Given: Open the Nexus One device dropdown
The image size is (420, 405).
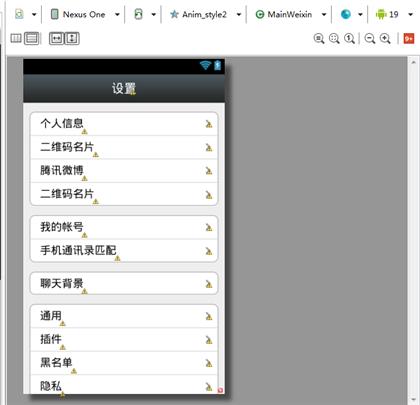Looking at the screenshot, I should (x=84, y=14).
